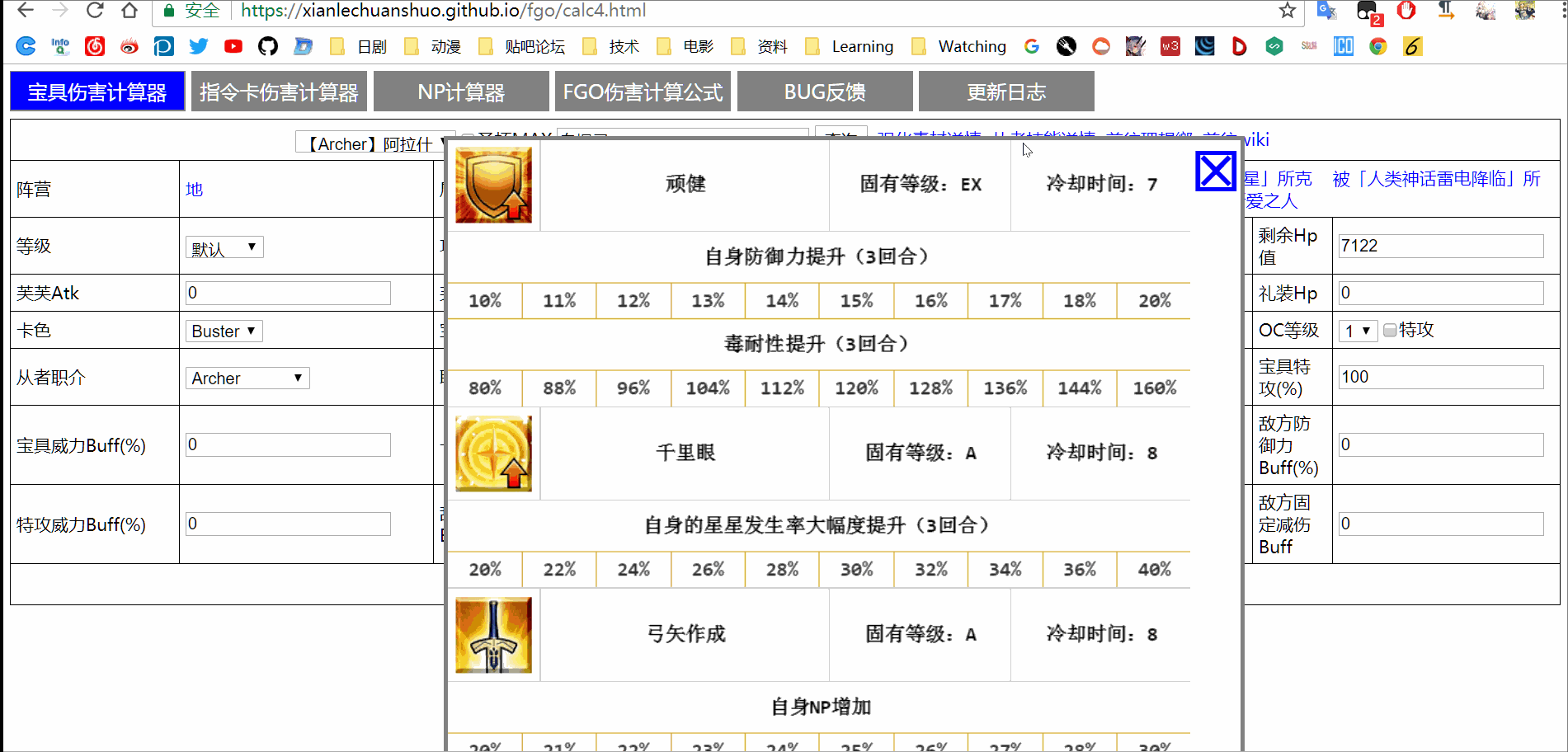Expand the OC等级 dropdown
This screenshot has height=752, width=1568.
[x=1358, y=331]
